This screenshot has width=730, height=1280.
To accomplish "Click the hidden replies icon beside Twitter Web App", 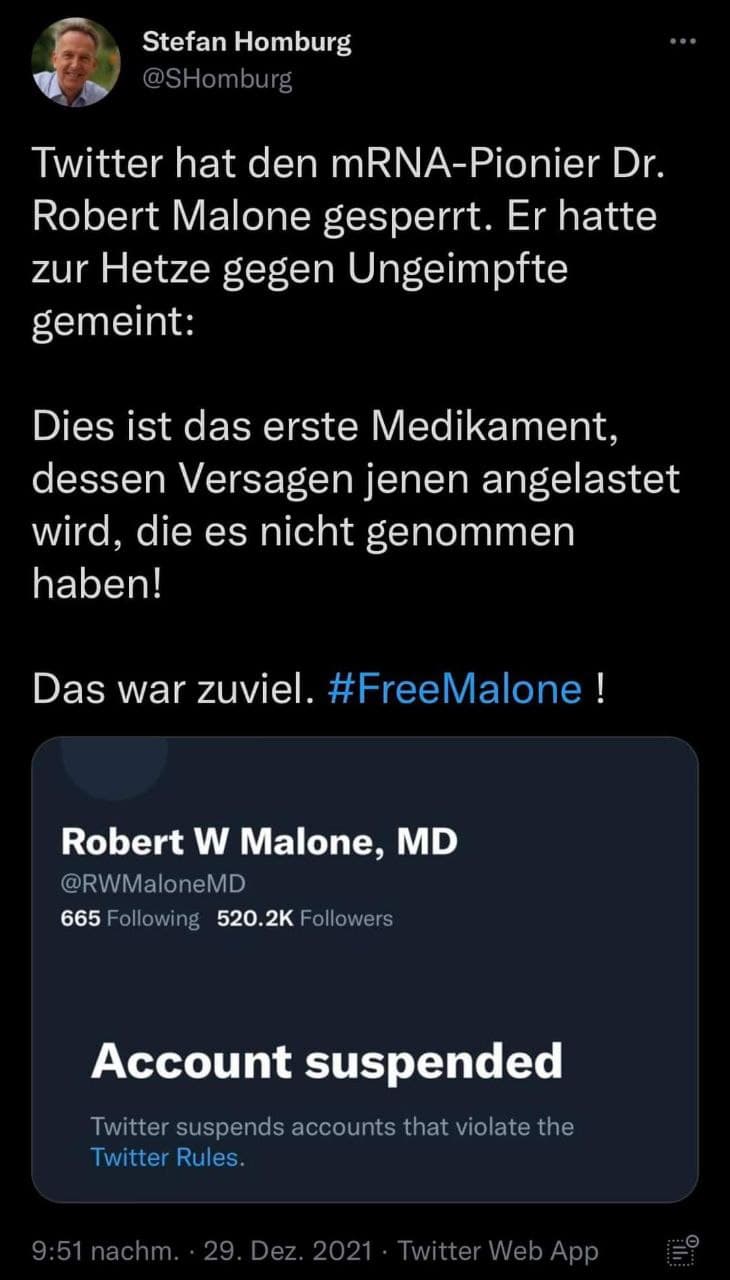I will (682, 1250).
